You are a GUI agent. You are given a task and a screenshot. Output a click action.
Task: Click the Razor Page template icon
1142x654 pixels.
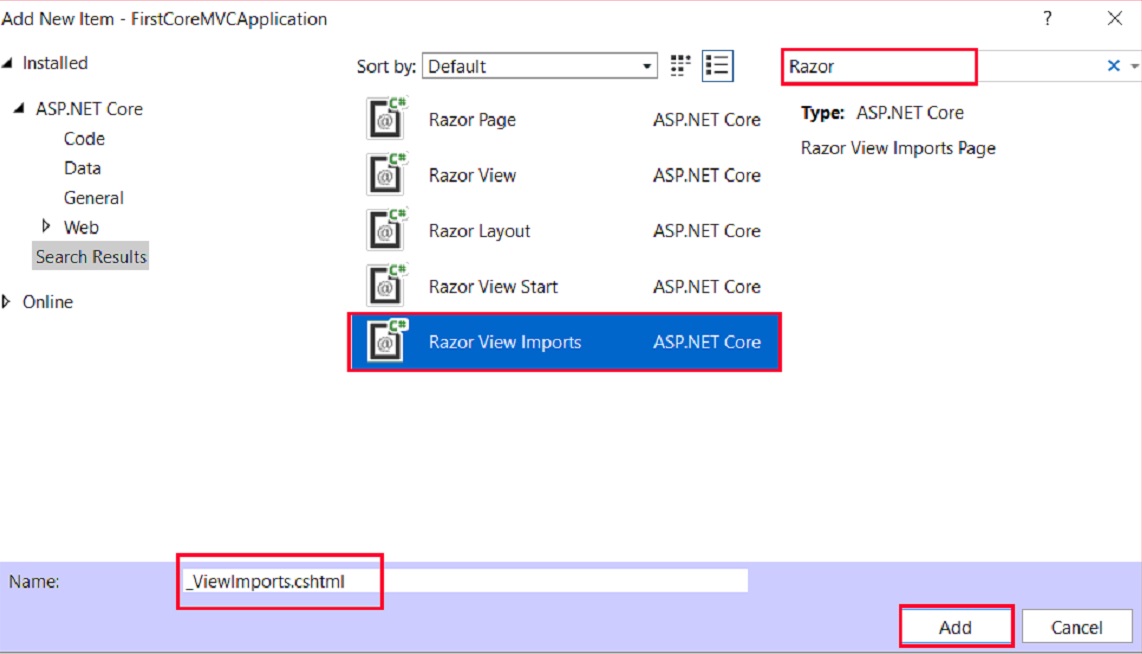(x=386, y=119)
